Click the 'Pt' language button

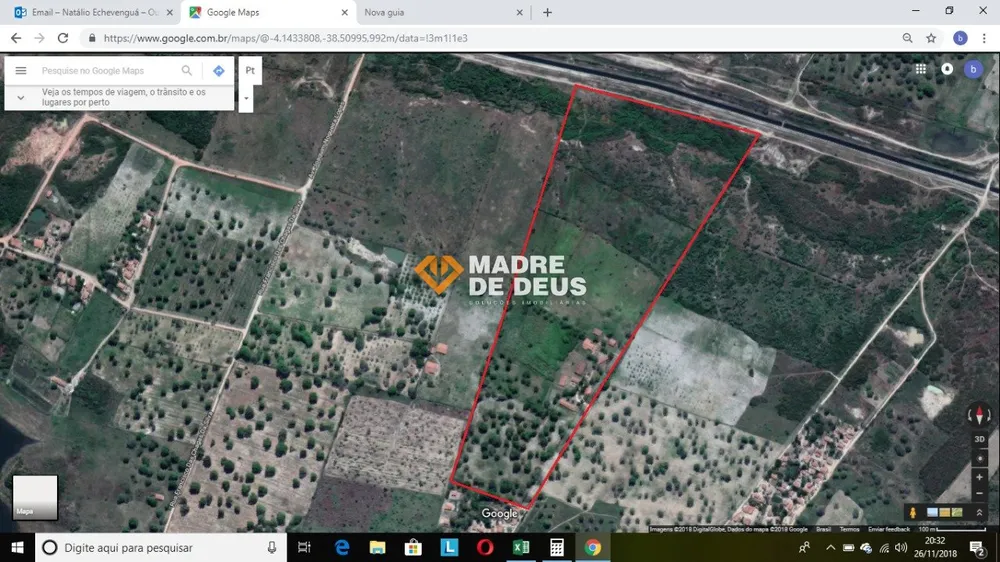pos(250,70)
